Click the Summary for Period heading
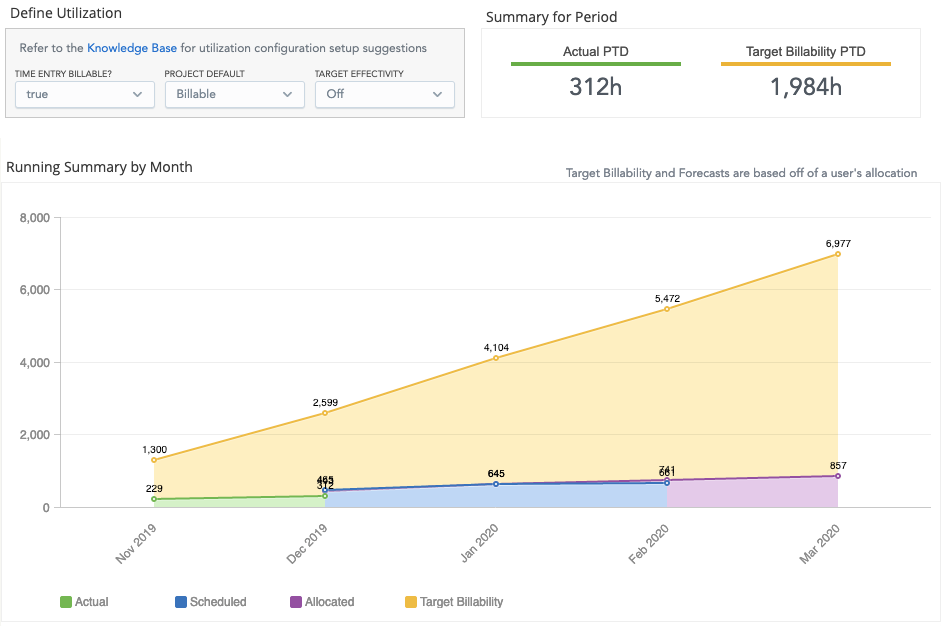Screen dimensions: 941x626 coord(551,17)
